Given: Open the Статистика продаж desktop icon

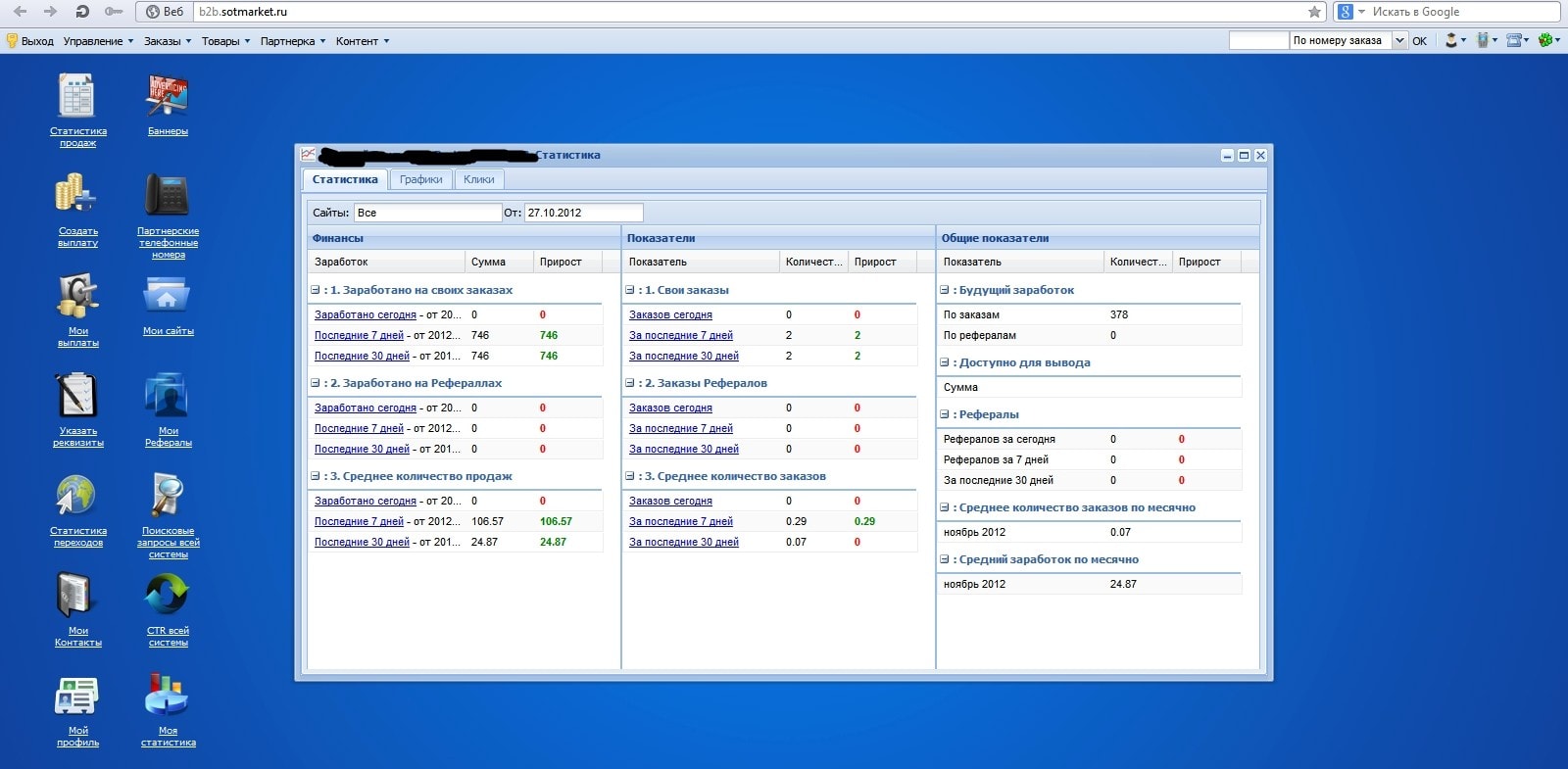Looking at the screenshot, I should pyautogui.click(x=77, y=98).
